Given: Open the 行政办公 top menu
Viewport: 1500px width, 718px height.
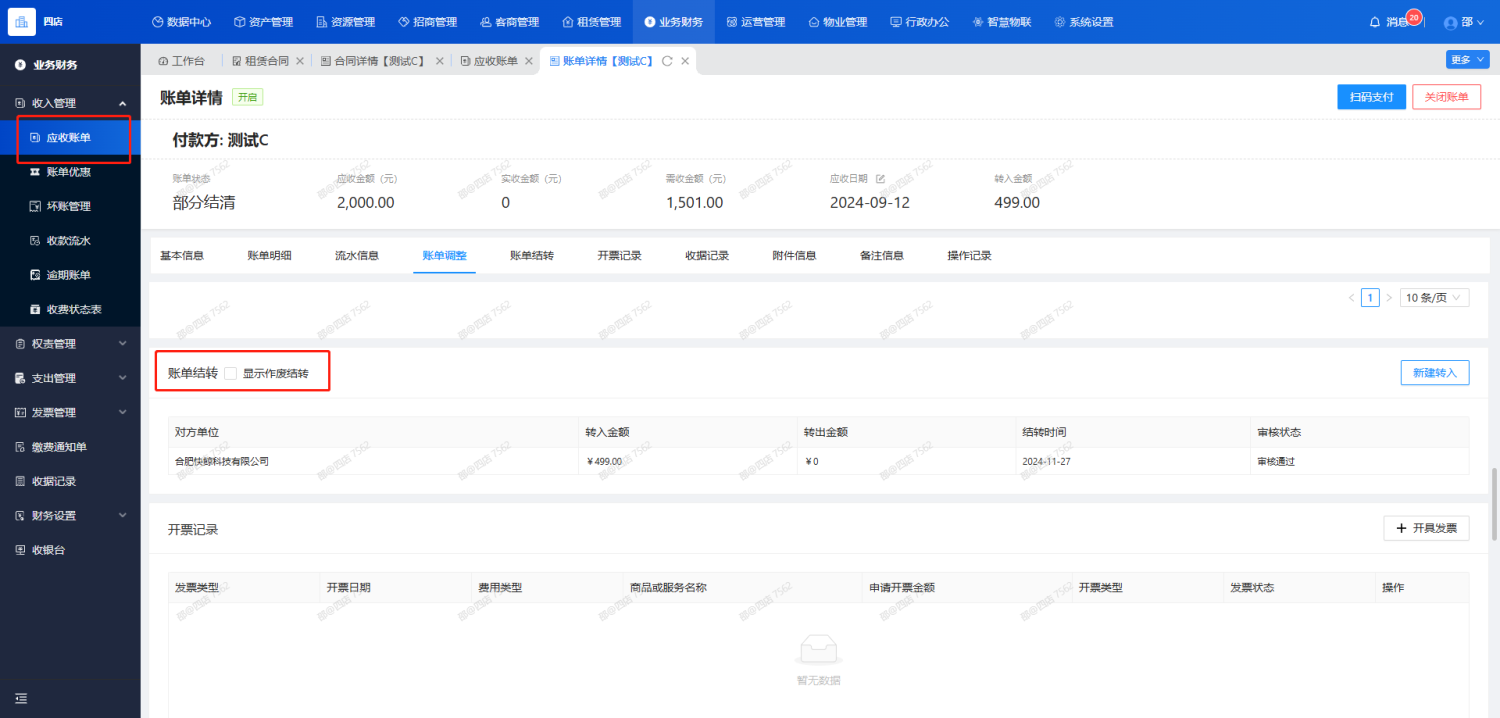Looking at the screenshot, I should (919, 22).
